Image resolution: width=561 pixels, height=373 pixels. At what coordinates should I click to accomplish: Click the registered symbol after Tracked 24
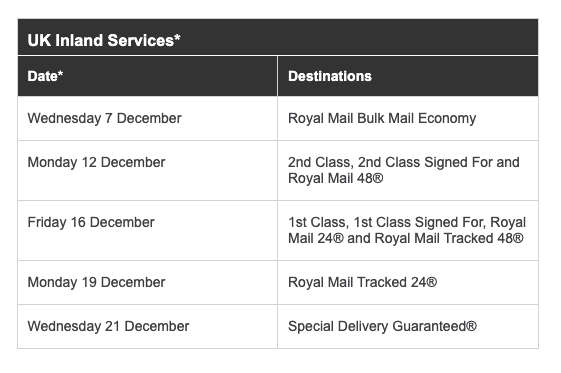click(431, 282)
